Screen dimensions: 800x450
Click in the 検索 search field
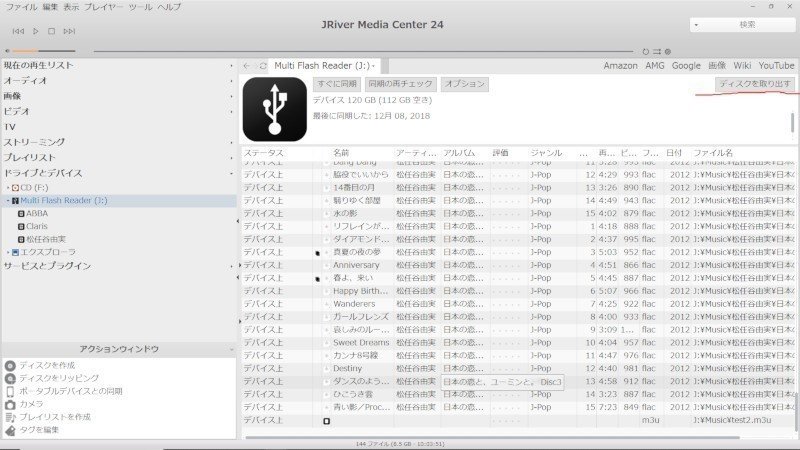tap(748, 24)
